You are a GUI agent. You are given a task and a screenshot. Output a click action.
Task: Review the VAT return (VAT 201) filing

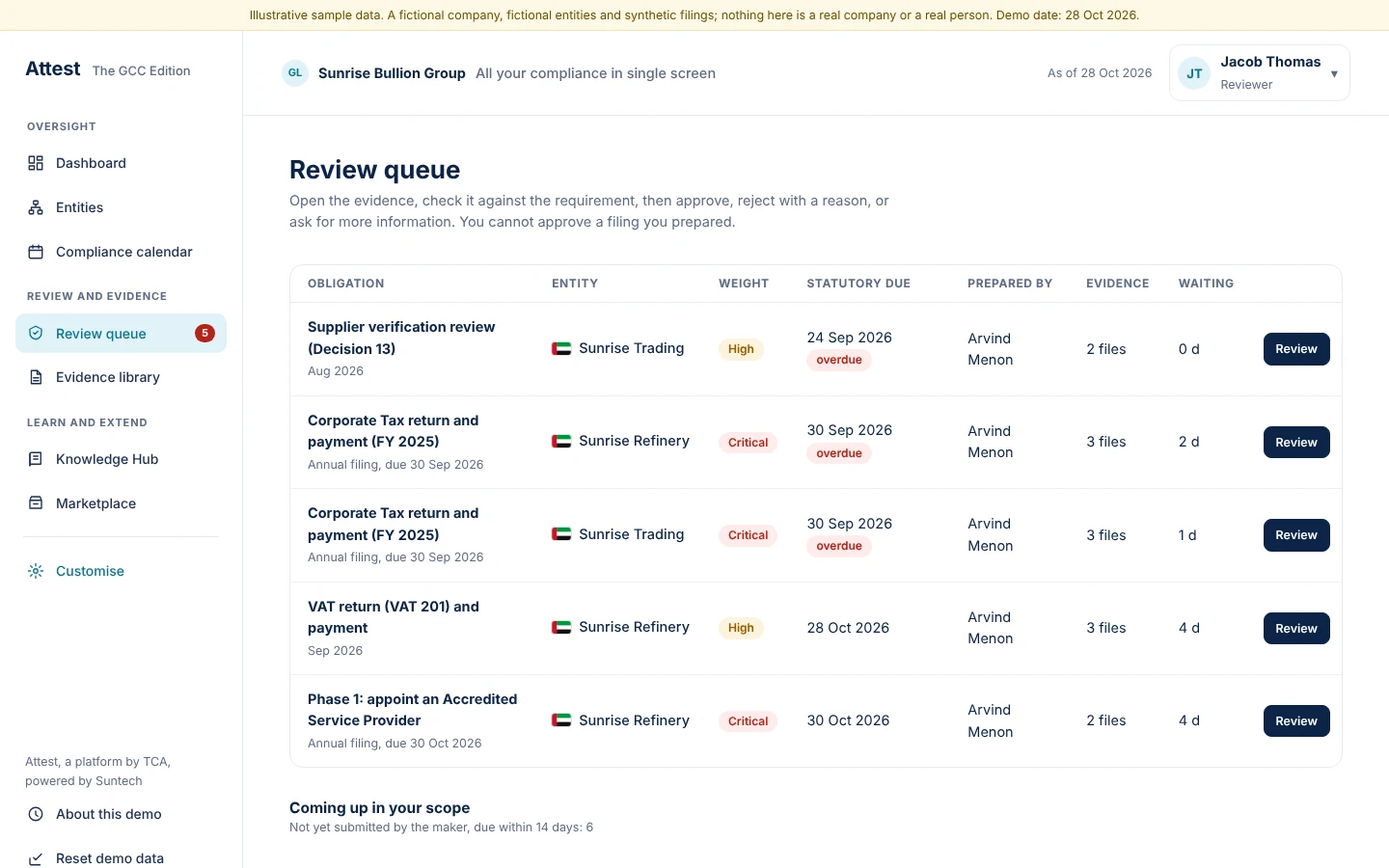(1296, 629)
